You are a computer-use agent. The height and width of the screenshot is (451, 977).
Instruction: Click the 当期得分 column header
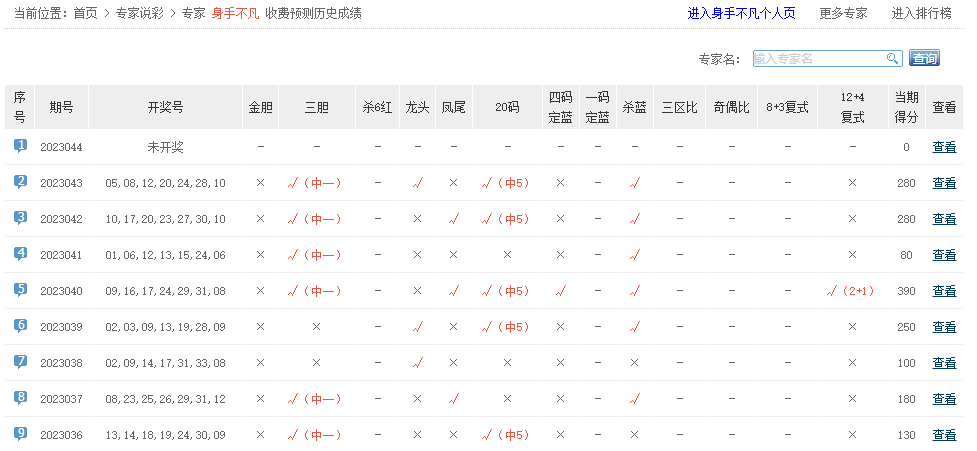tap(906, 107)
